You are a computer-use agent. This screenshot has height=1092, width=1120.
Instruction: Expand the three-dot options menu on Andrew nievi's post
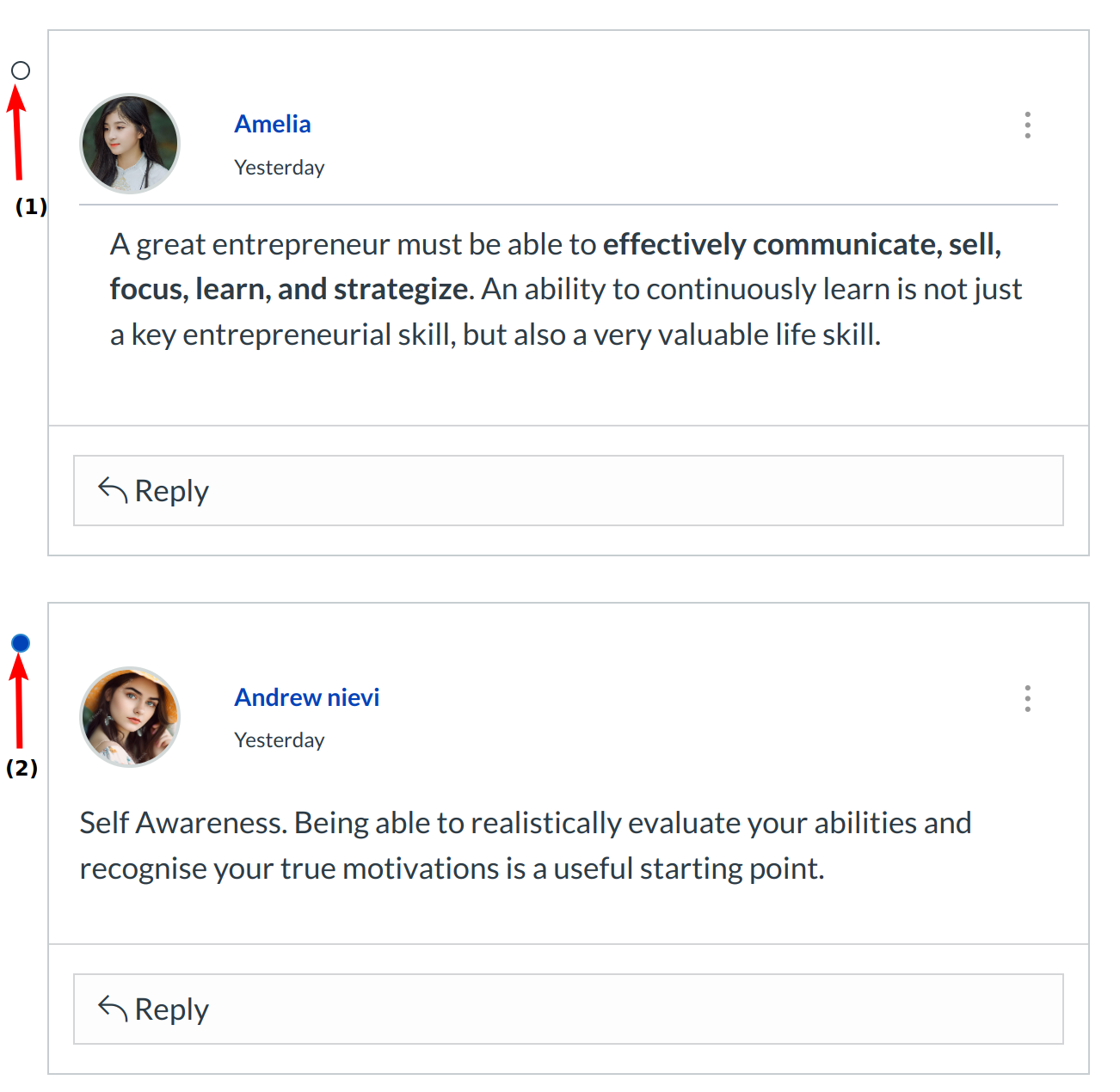[x=1027, y=698]
